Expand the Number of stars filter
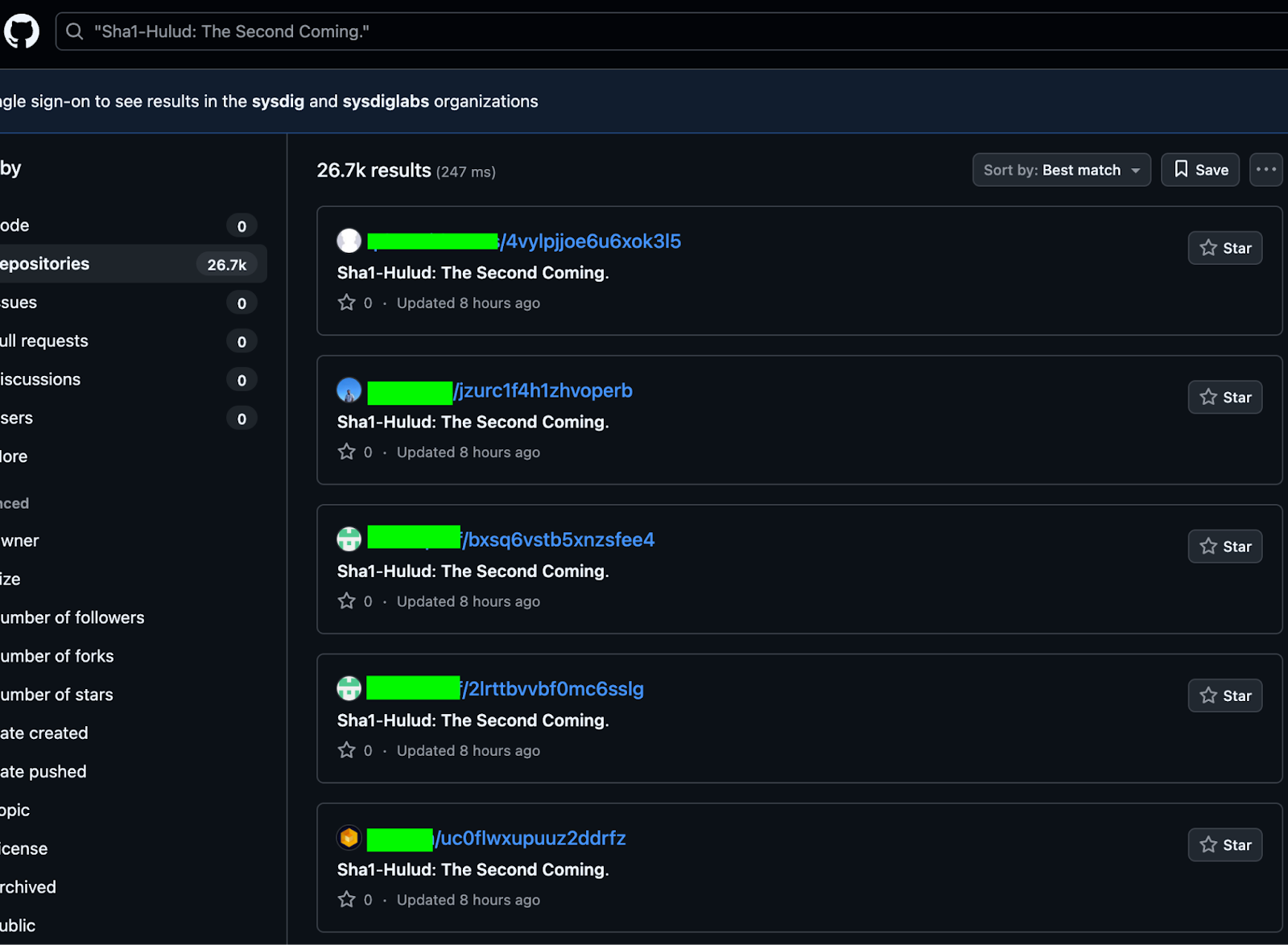This screenshot has height=945, width=1288. (56, 694)
